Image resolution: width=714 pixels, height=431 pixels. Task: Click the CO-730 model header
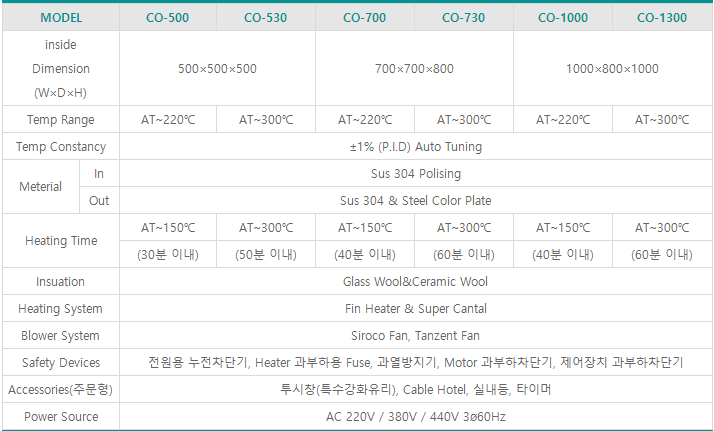pos(463,17)
